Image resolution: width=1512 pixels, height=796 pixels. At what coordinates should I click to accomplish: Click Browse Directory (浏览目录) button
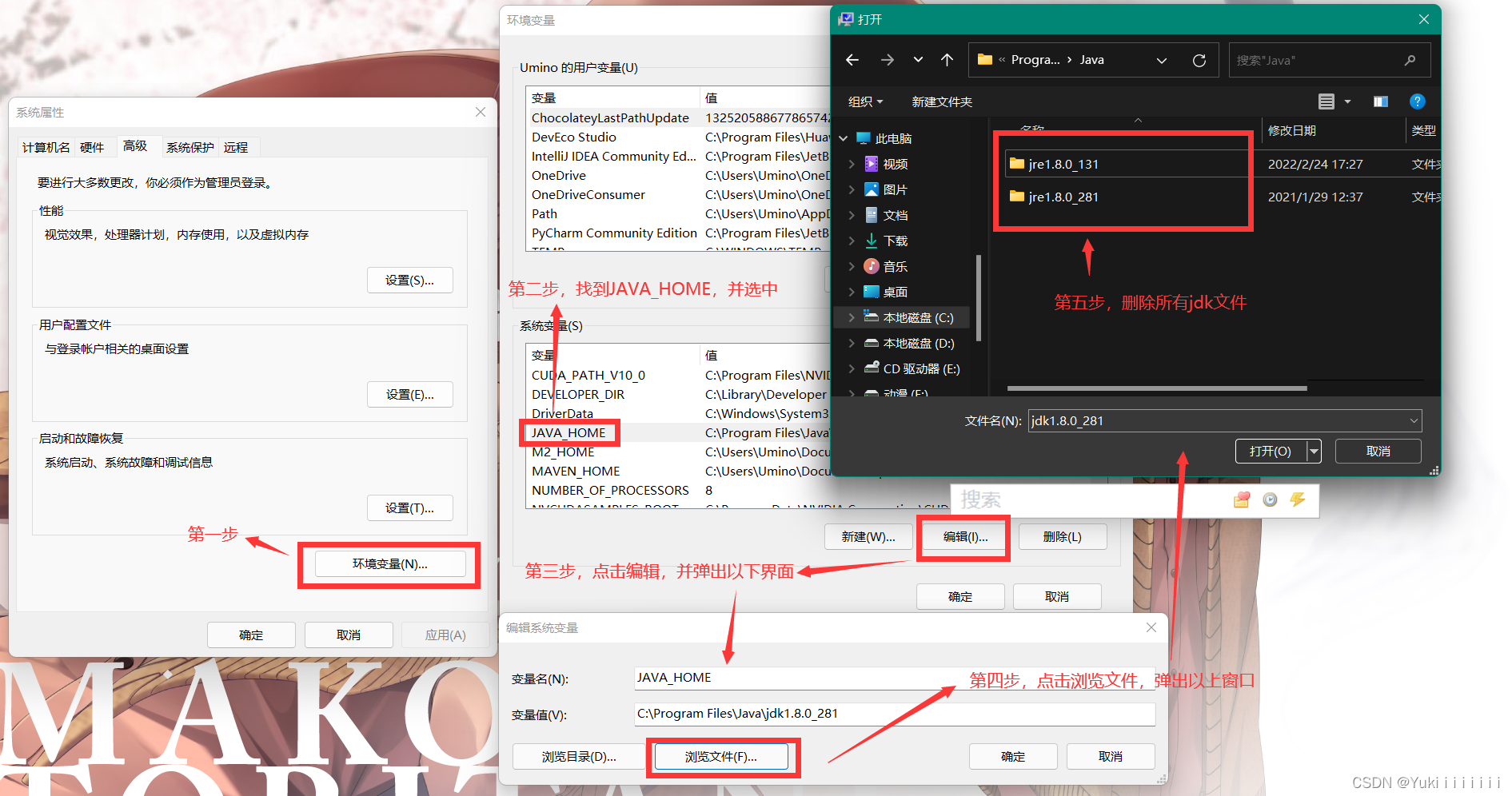579,756
